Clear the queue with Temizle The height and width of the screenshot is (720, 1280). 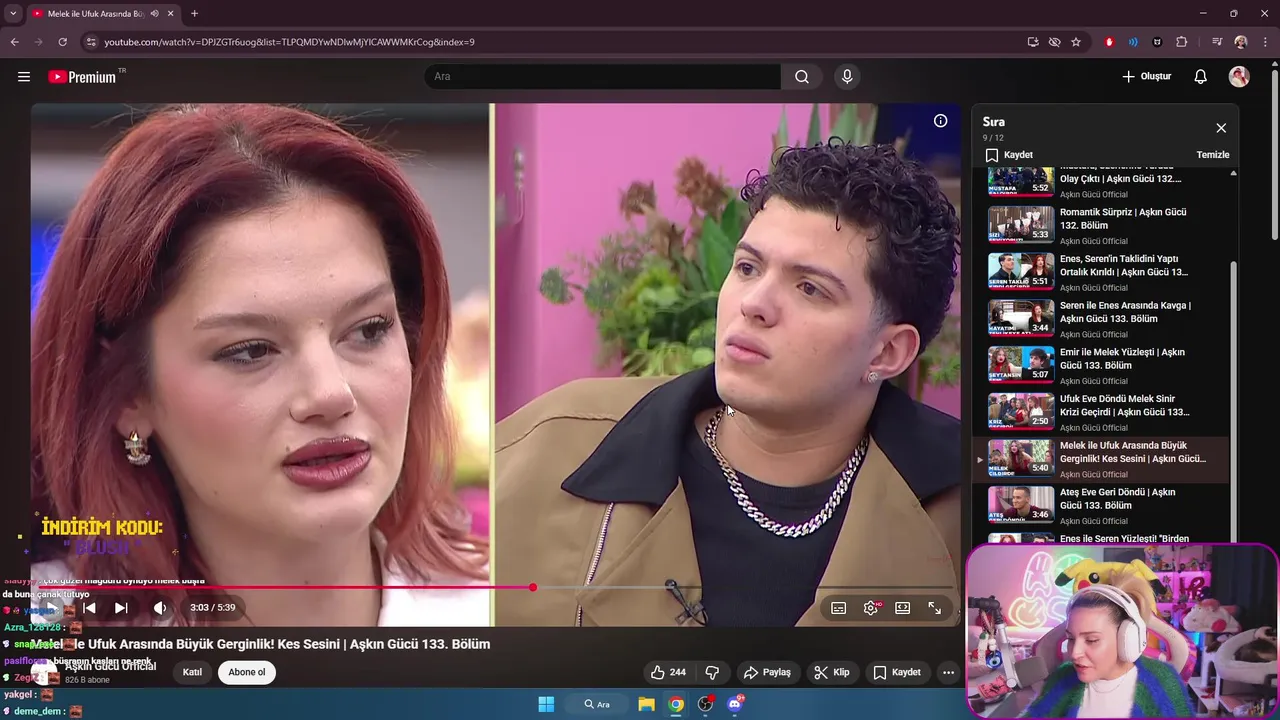coord(1213,155)
